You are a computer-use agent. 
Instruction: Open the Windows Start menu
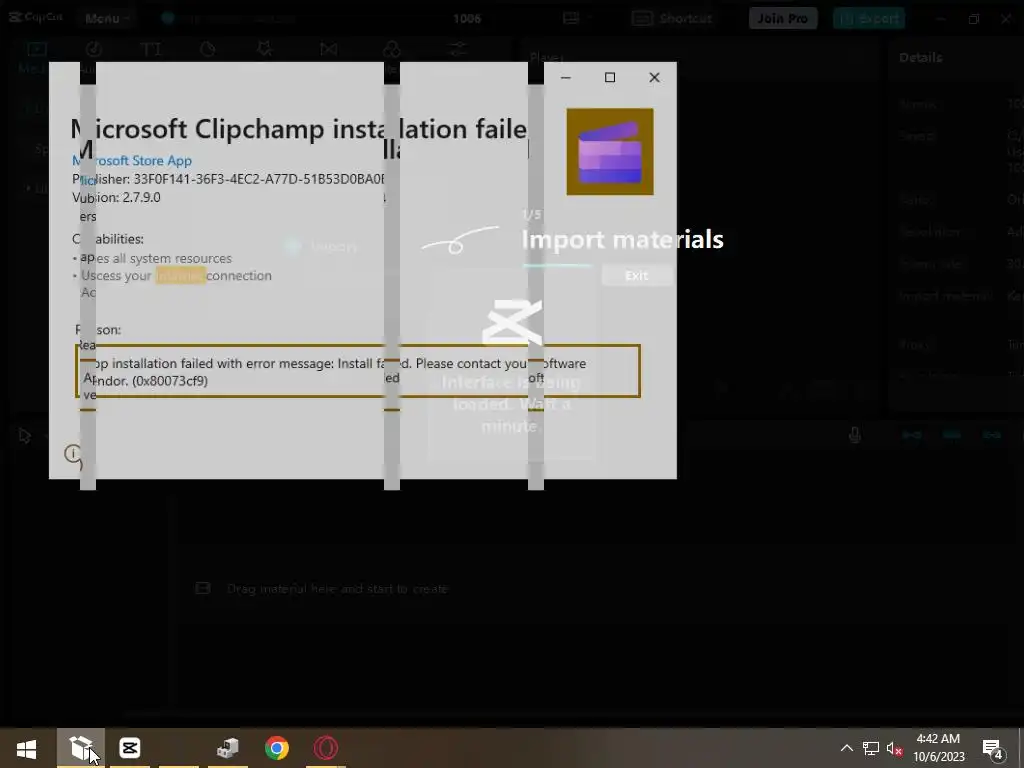(x=27, y=748)
